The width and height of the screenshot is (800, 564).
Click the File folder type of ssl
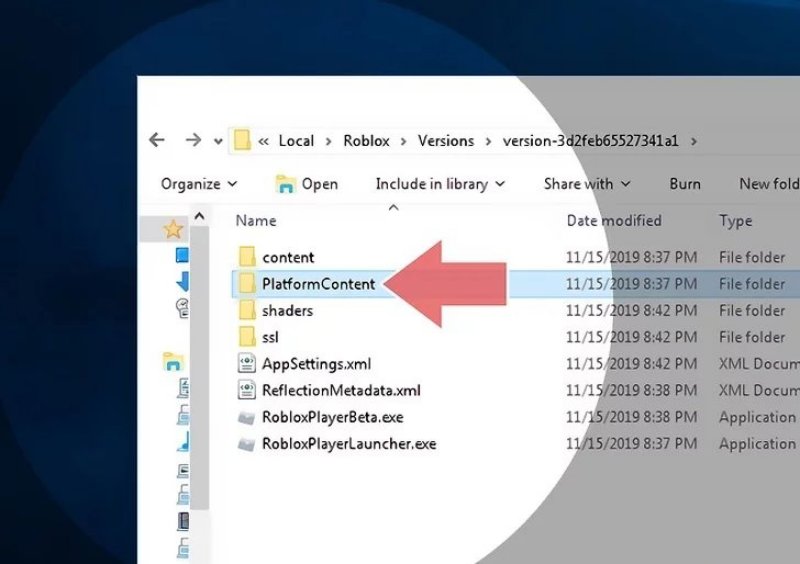tap(752, 337)
